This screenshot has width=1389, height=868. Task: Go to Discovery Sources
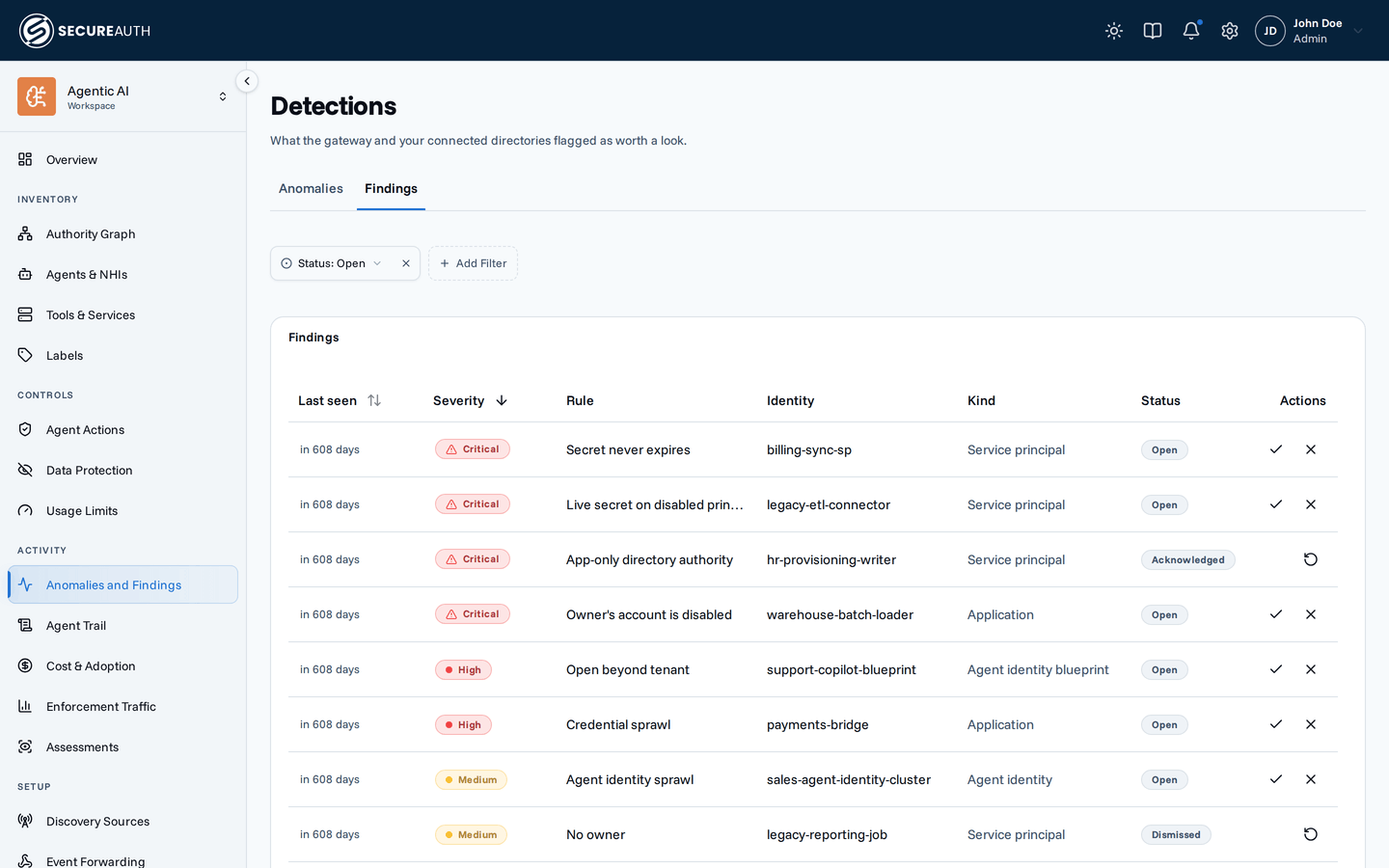(123, 822)
